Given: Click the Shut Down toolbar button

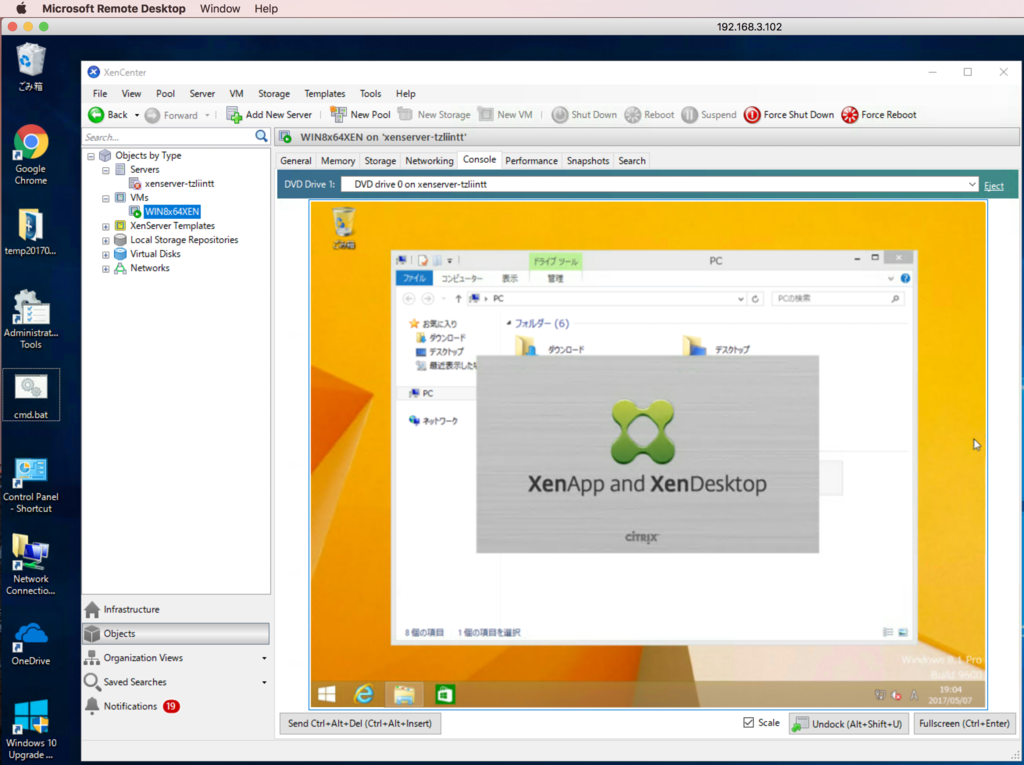Looking at the screenshot, I should click(x=584, y=115).
